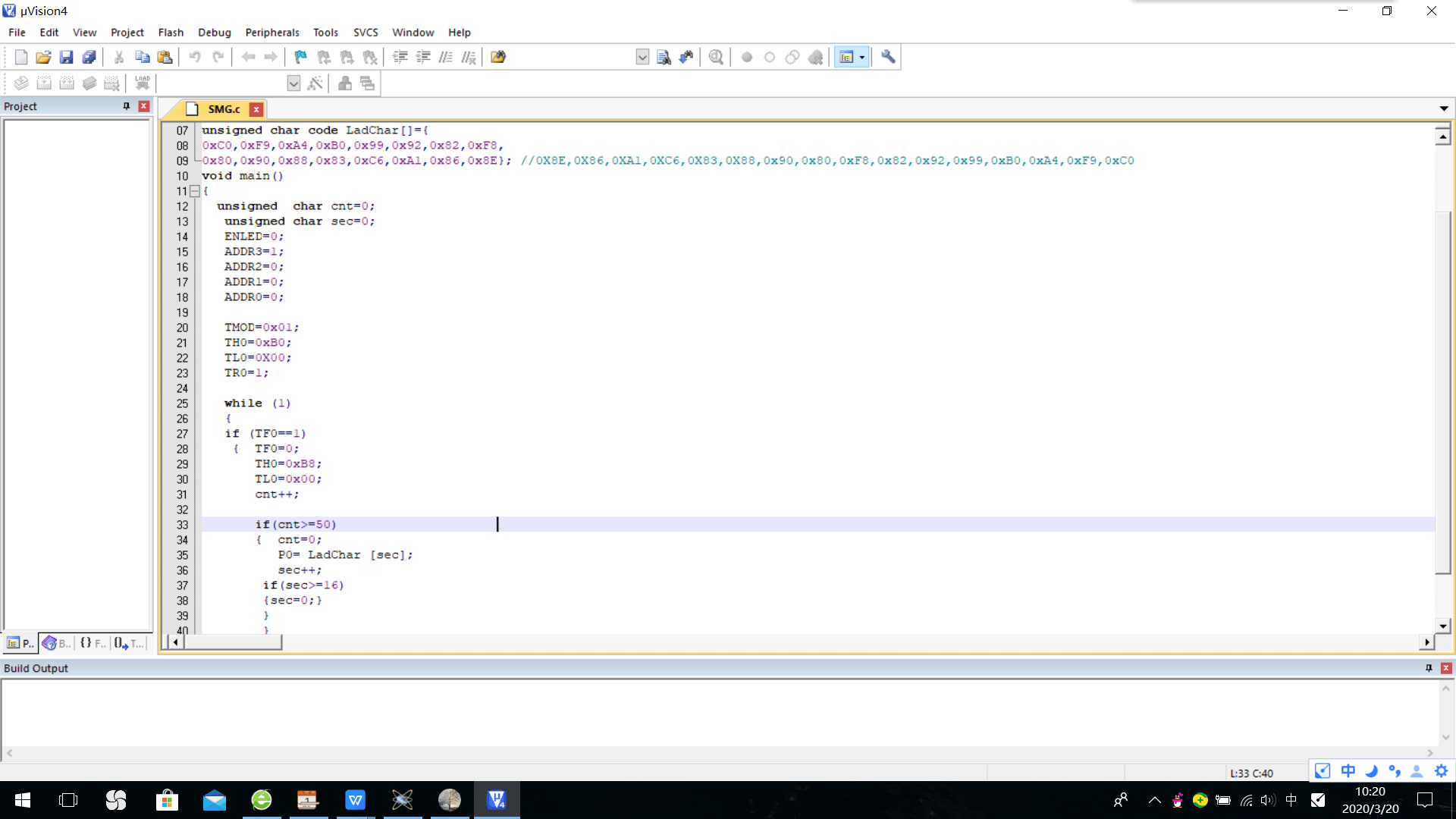
Task: Indent the selected lines
Action: click(x=400, y=57)
